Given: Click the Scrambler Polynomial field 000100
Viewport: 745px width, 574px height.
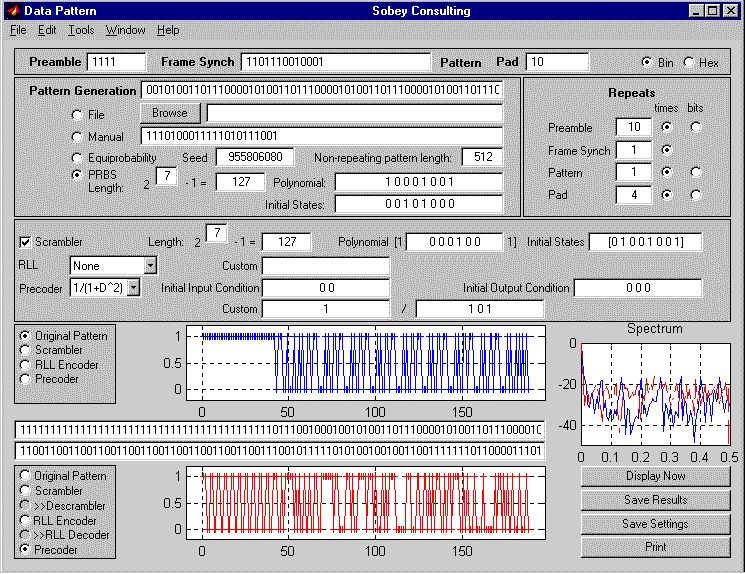Looking at the screenshot, I should pos(455,242).
